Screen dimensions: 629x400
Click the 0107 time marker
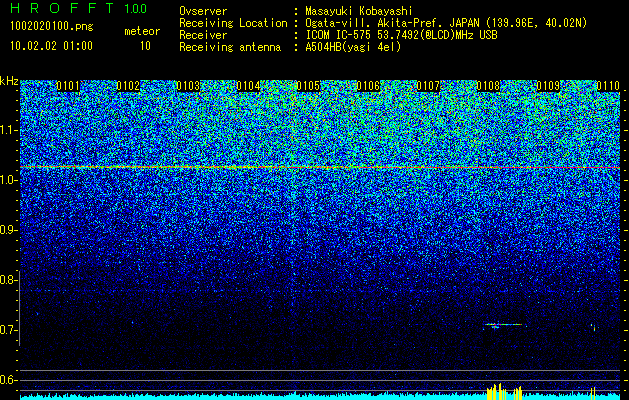pyautogui.click(x=428, y=86)
